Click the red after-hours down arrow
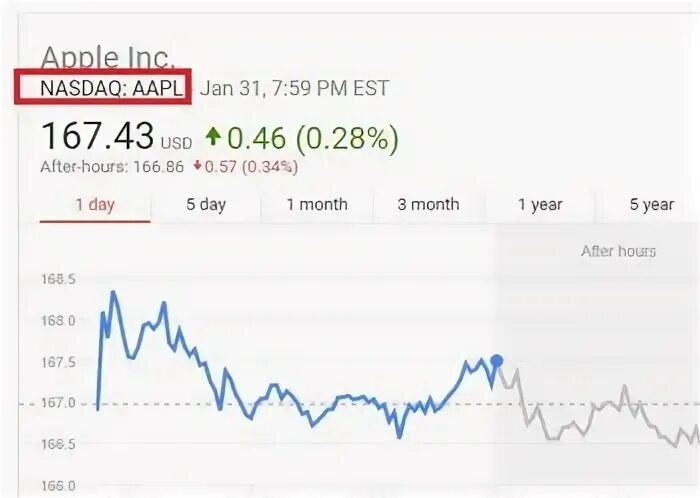The height and width of the screenshot is (498, 700). (197, 166)
